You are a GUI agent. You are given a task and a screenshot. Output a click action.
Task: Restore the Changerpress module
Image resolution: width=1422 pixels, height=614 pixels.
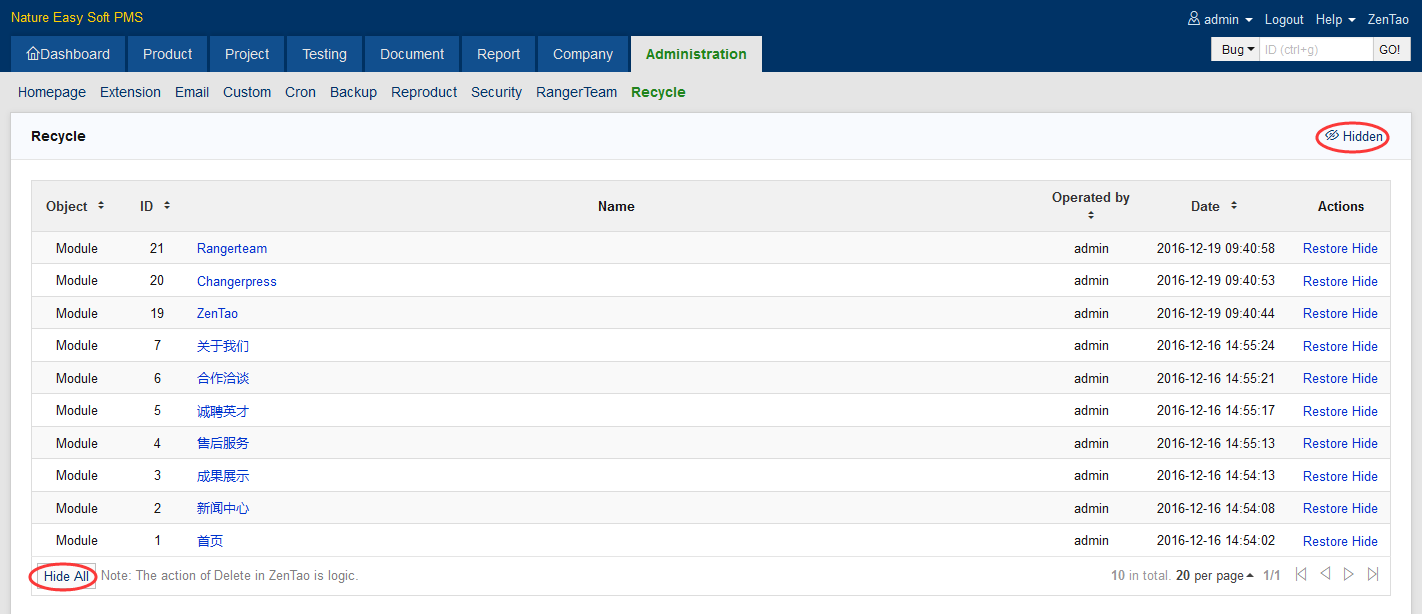click(1325, 282)
